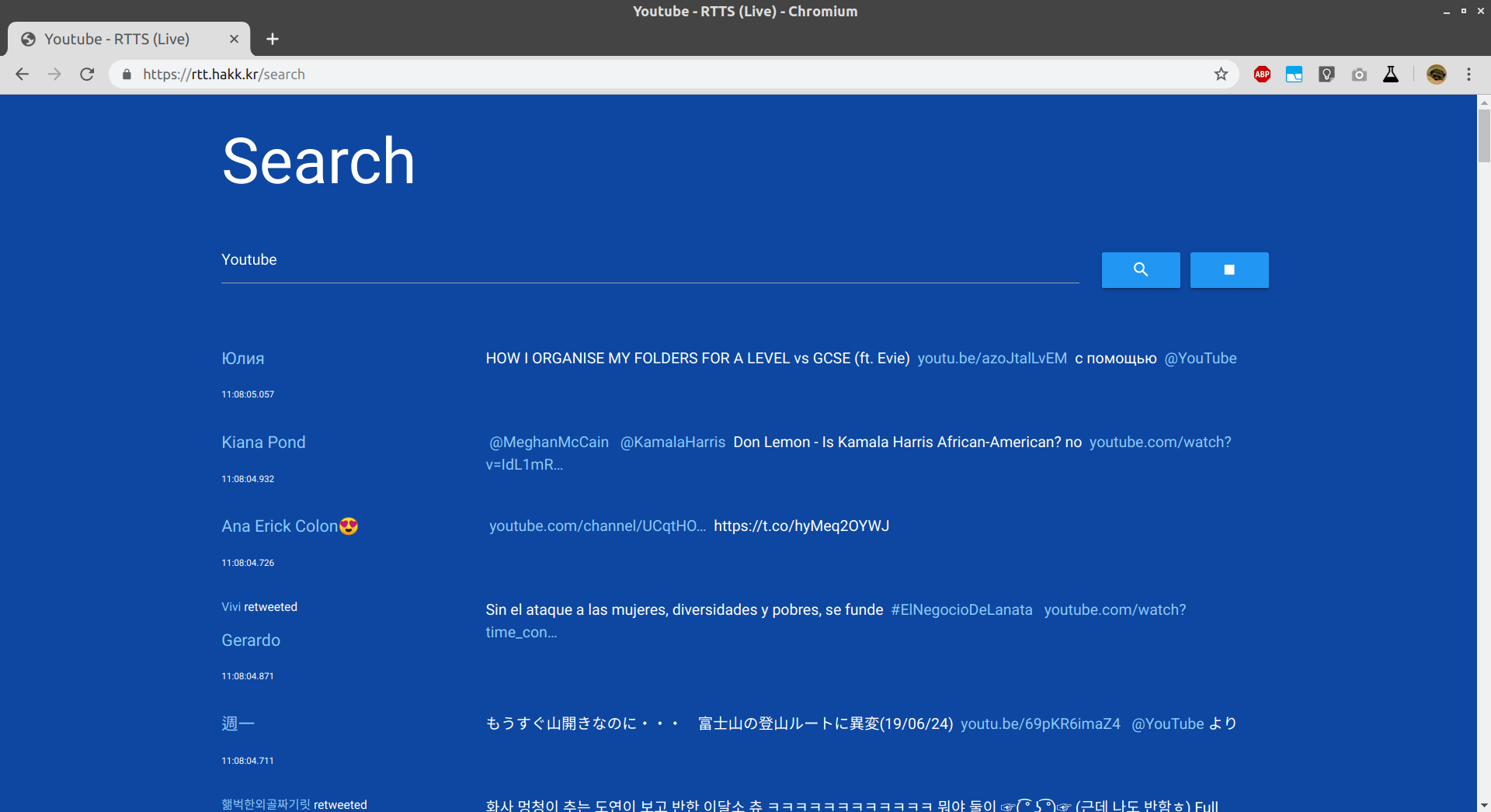Click timestamp 11:08:04.871

[x=248, y=676]
